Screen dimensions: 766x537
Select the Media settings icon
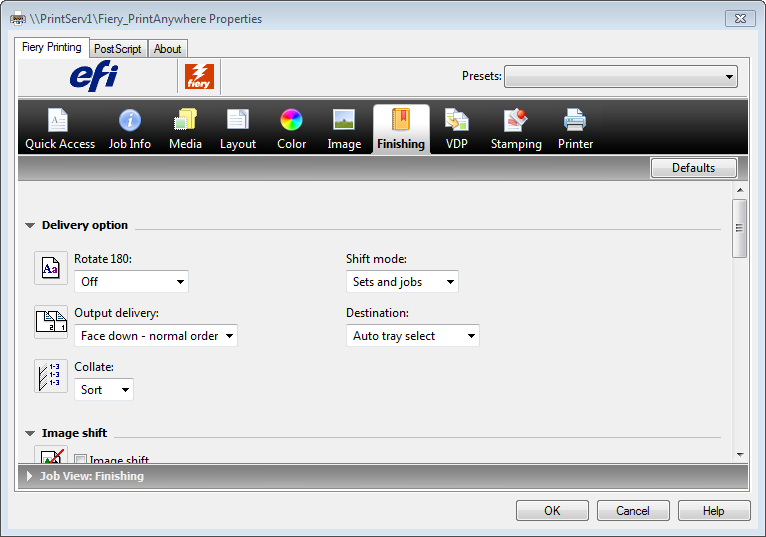click(185, 121)
